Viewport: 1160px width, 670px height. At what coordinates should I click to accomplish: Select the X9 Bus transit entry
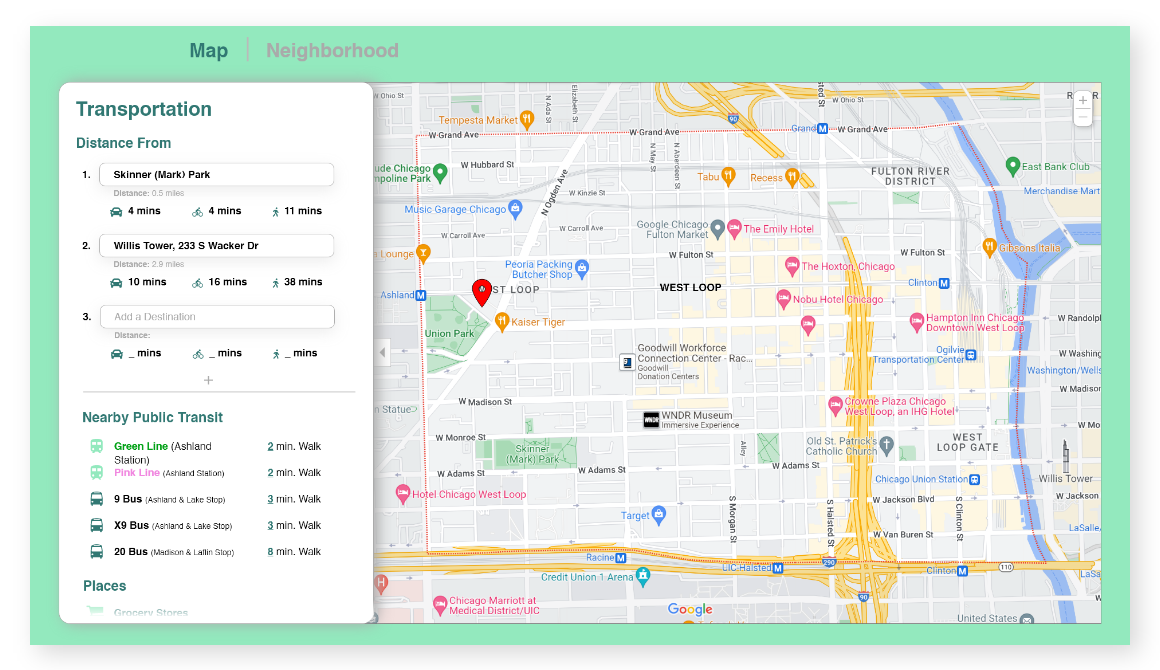(x=206, y=526)
